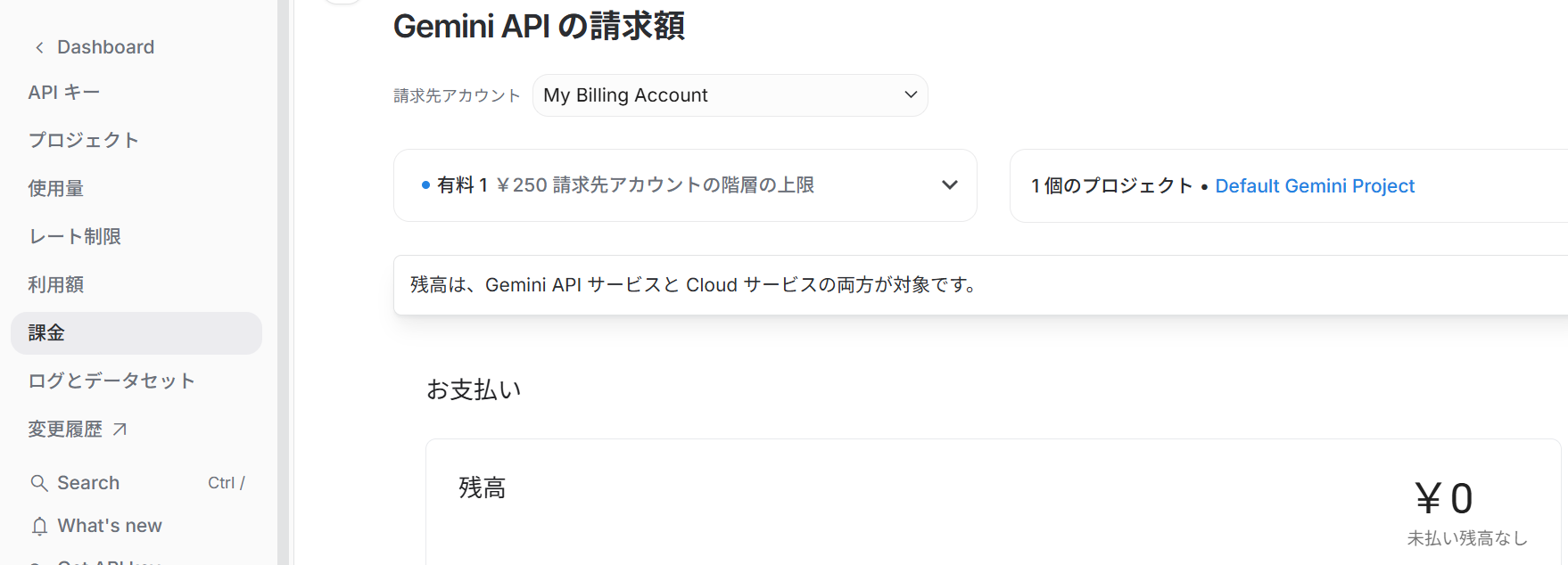Open the 利用額 section

[x=55, y=285]
